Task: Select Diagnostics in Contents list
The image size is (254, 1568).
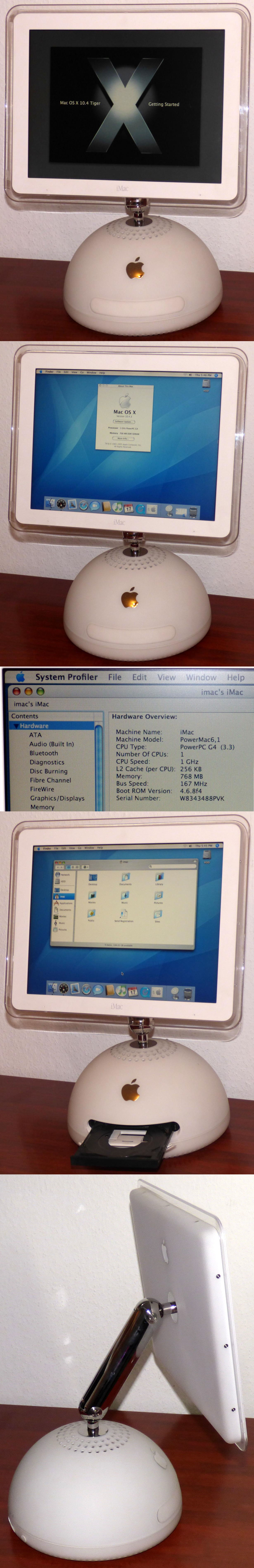Action: [47, 762]
